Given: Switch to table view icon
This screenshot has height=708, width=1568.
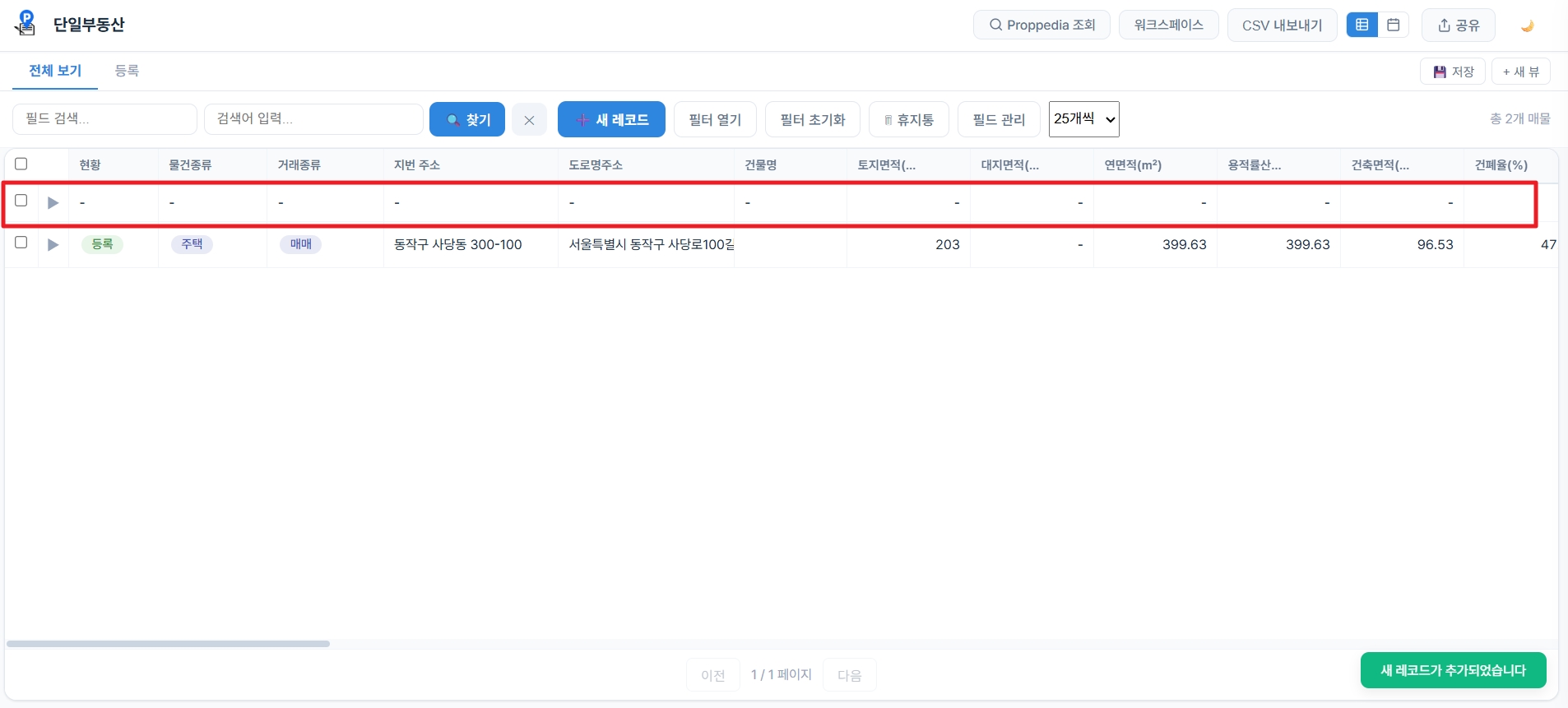Looking at the screenshot, I should pos(1362,25).
